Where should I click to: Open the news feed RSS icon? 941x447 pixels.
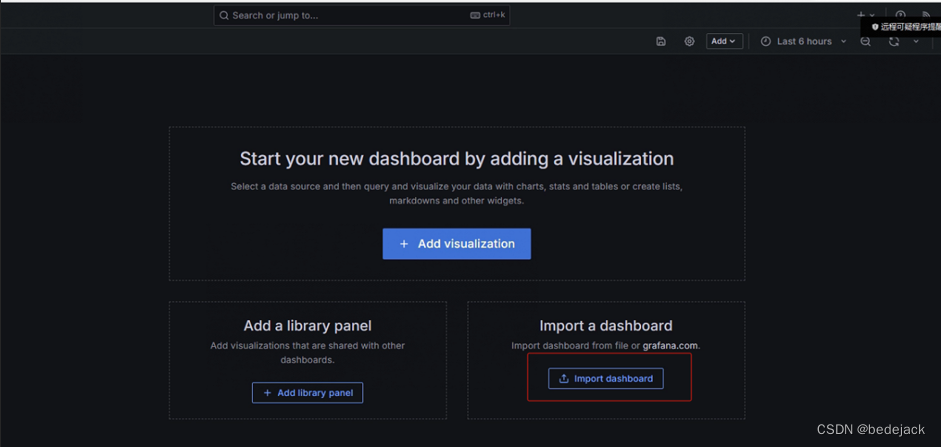(x=927, y=15)
